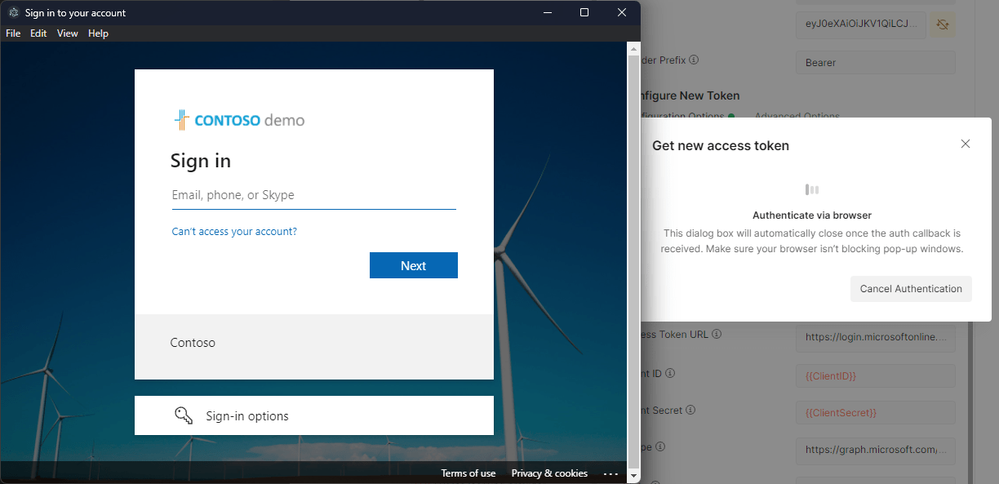Open Sign-in options
The image size is (999, 484).
tap(314, 416)
